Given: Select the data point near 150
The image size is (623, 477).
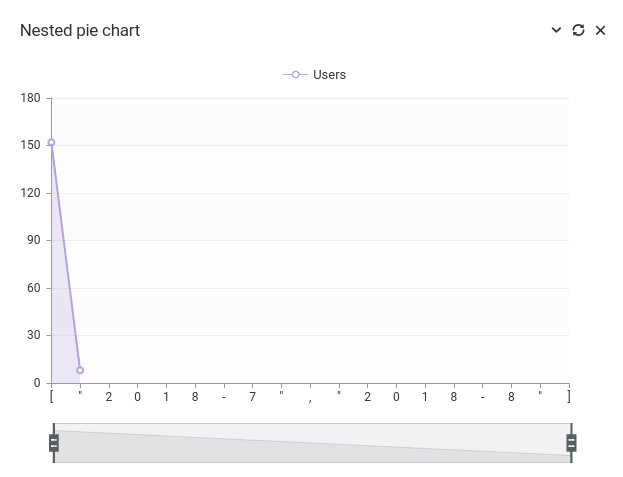Looking at the screenshot, I should [x=51, y=142].
